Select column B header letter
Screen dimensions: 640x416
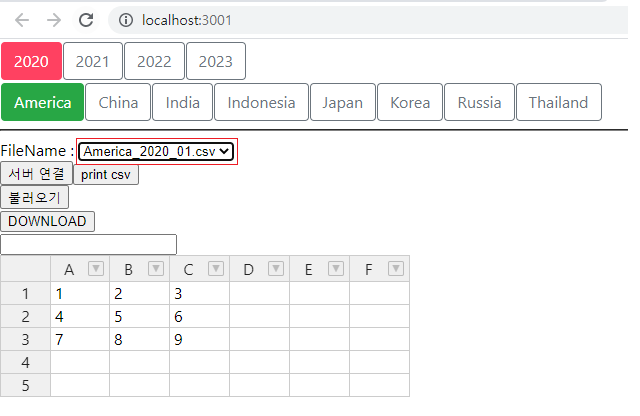[x=129, y=269]
